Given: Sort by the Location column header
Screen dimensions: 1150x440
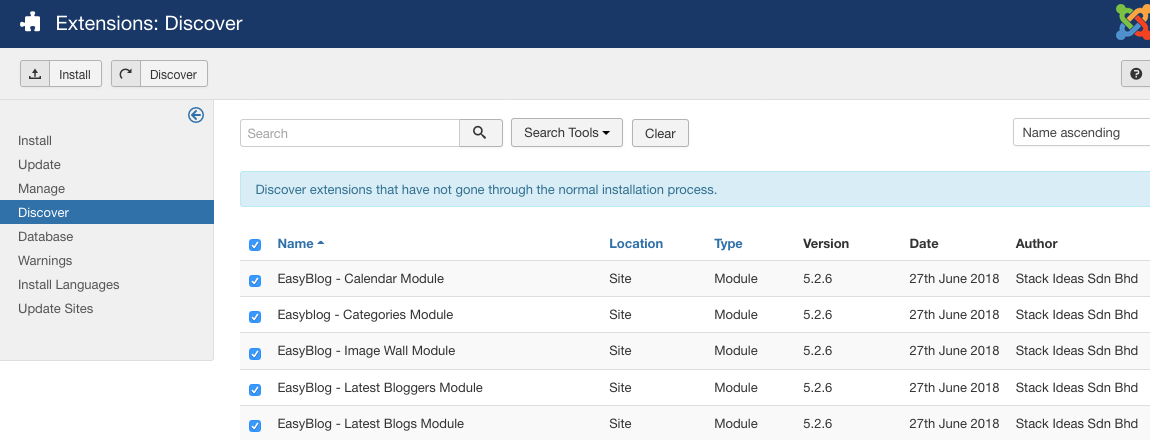Looking at the screenshot, I should click(636, 243).
